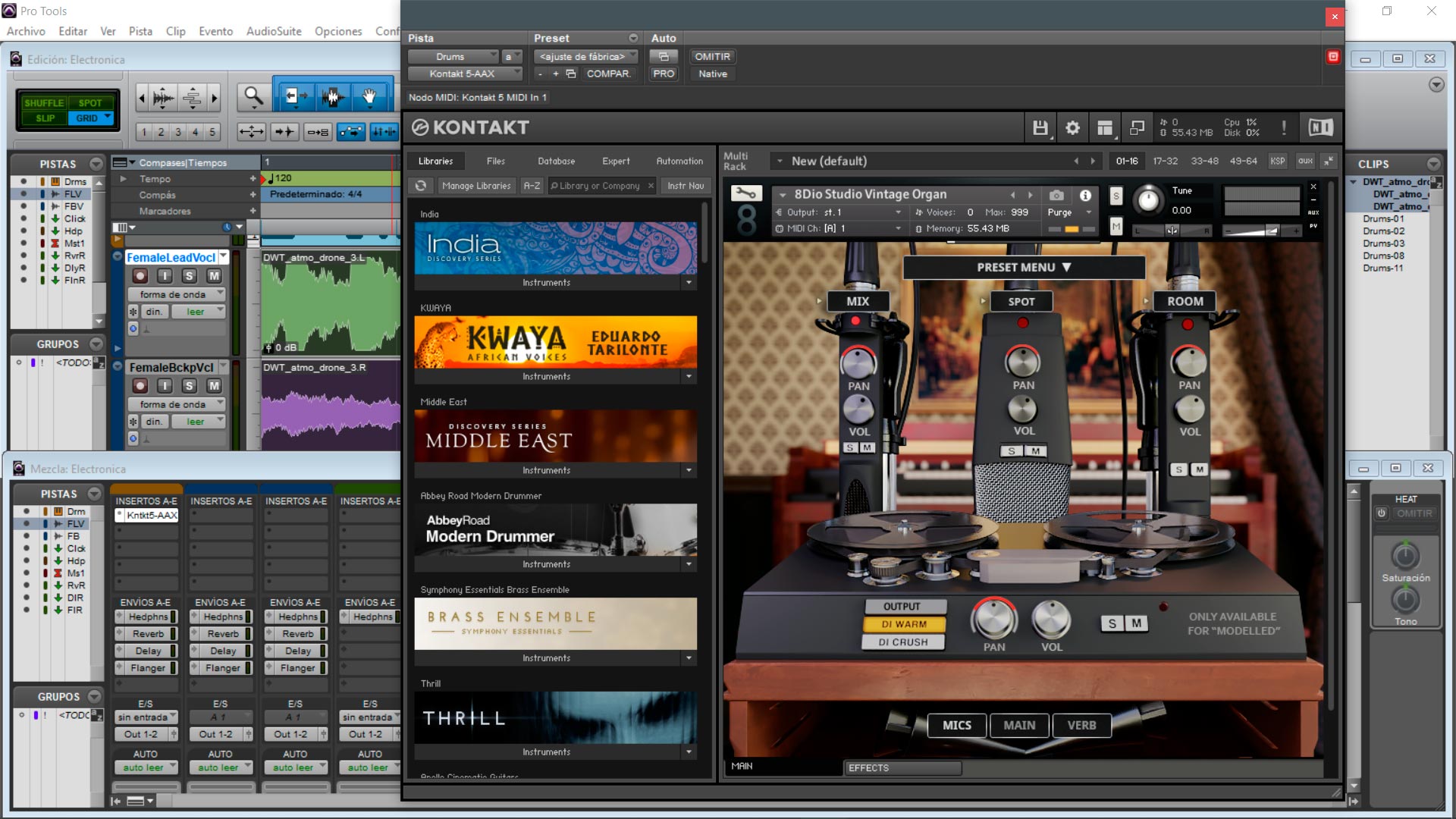
Task: Switch to the Files tab in Kontakt browser
Action: [495, 161]
